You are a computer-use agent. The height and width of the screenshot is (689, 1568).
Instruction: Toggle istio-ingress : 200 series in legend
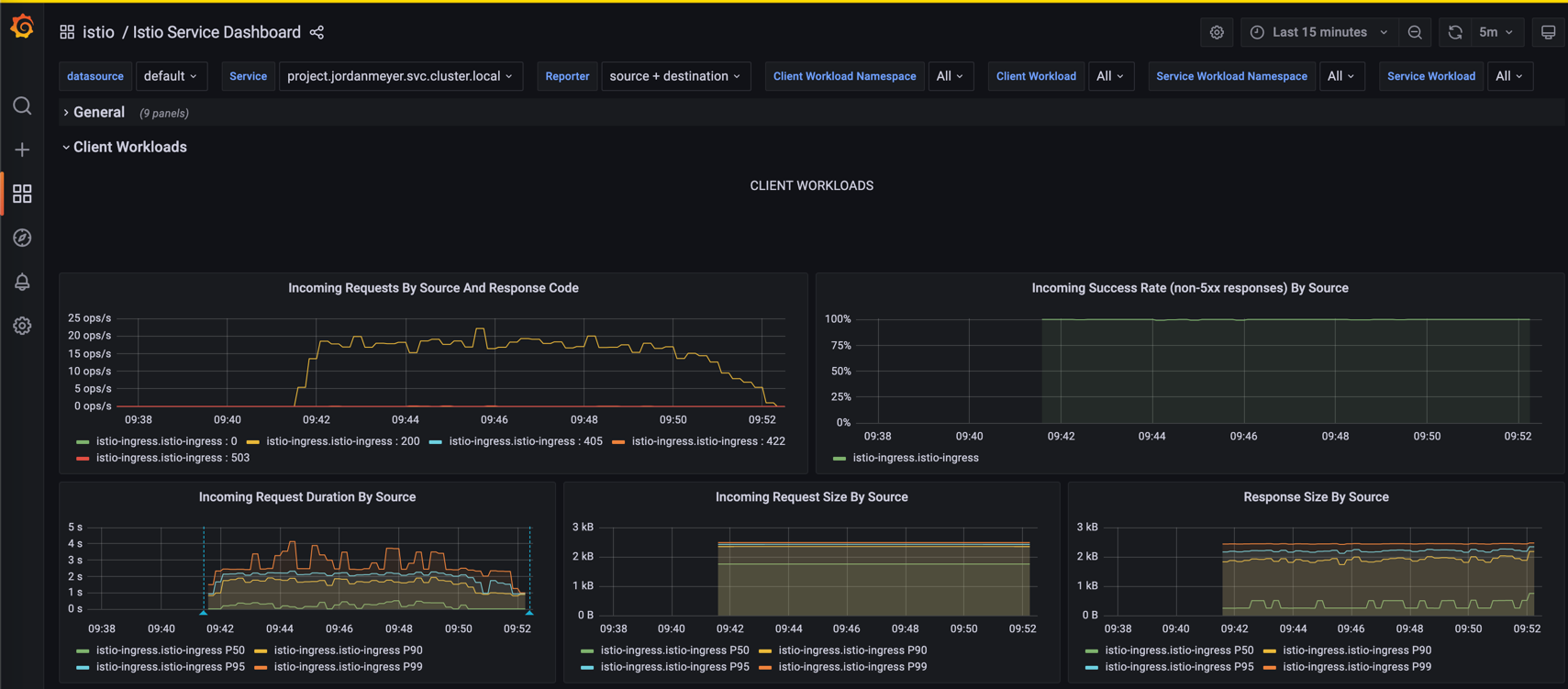click(343, 441)
